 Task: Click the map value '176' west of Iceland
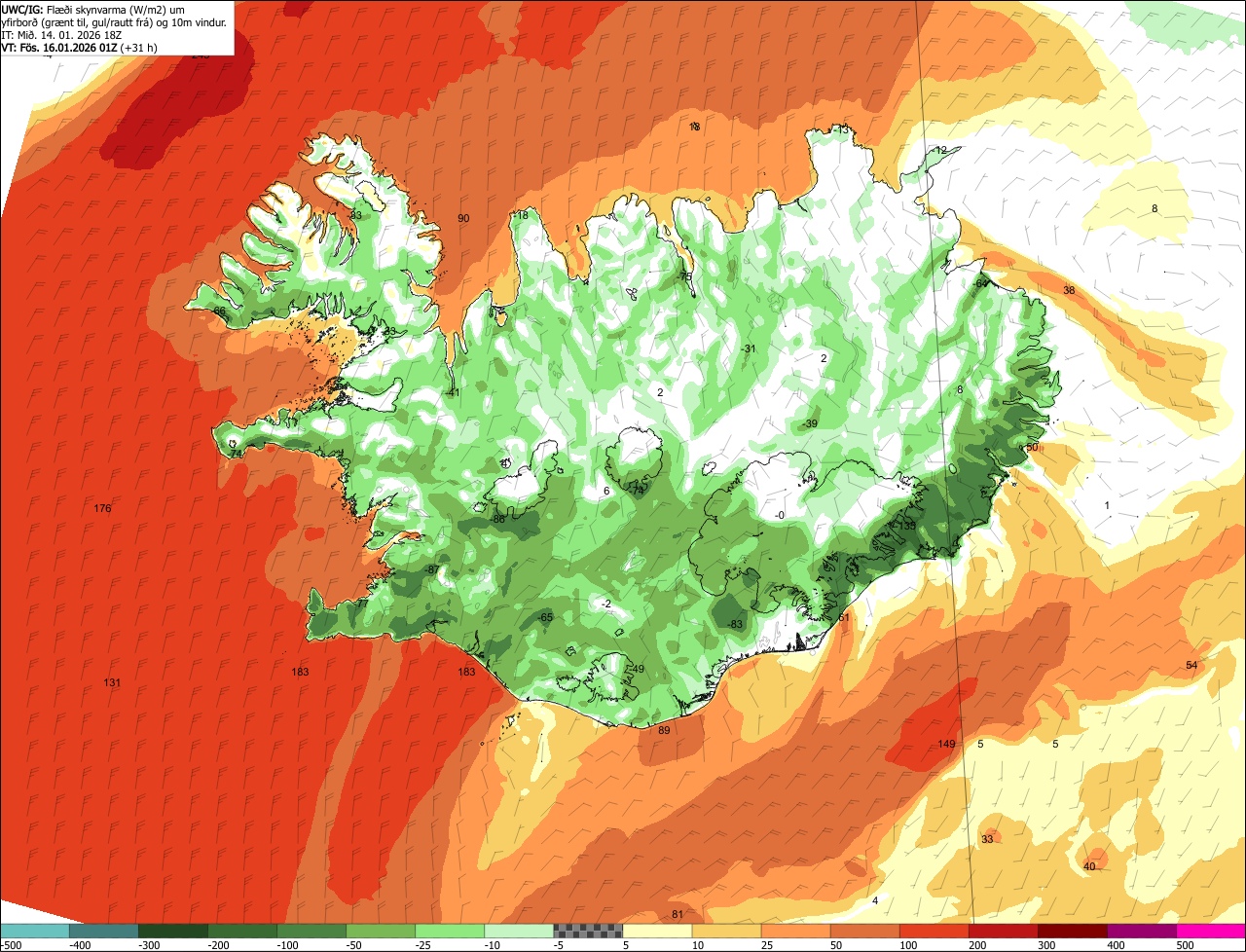tap(103, 509)
